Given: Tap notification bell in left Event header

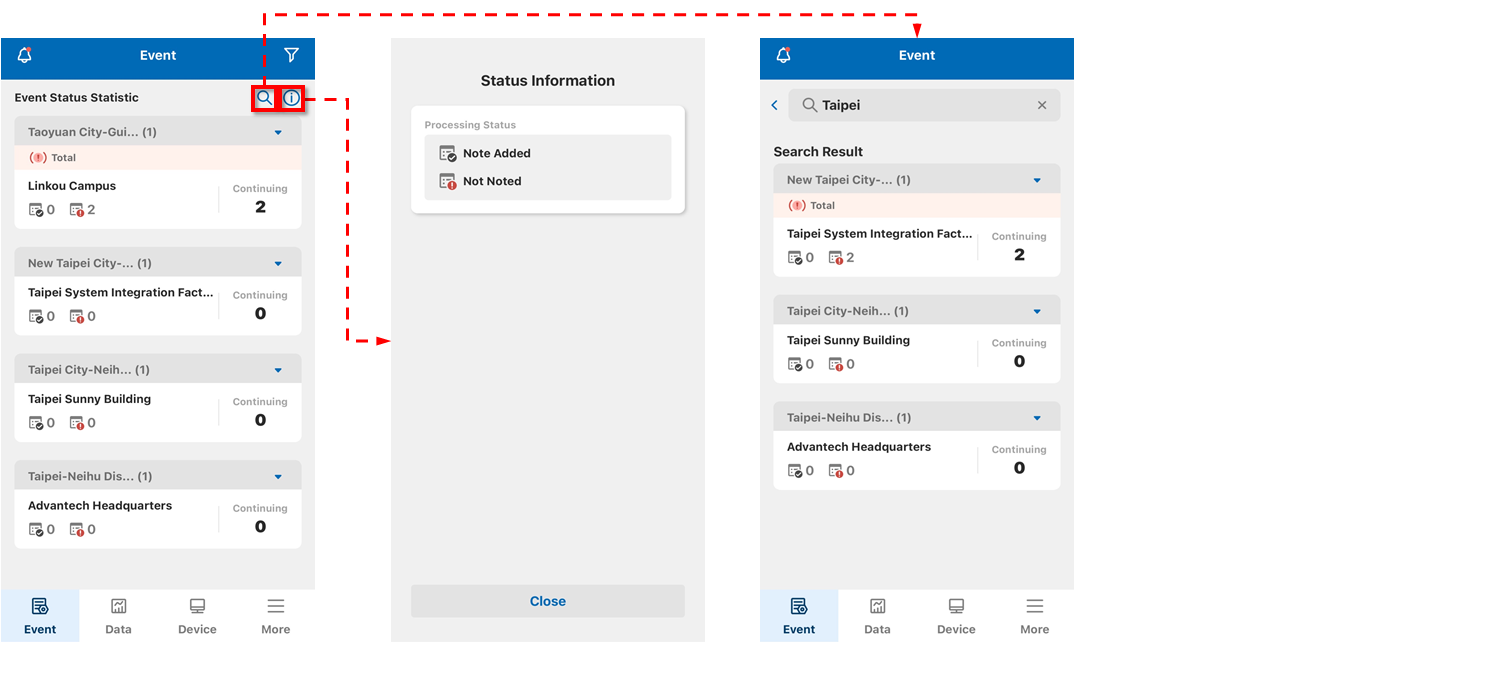Looking at the screenshot, I should point(25,56).
